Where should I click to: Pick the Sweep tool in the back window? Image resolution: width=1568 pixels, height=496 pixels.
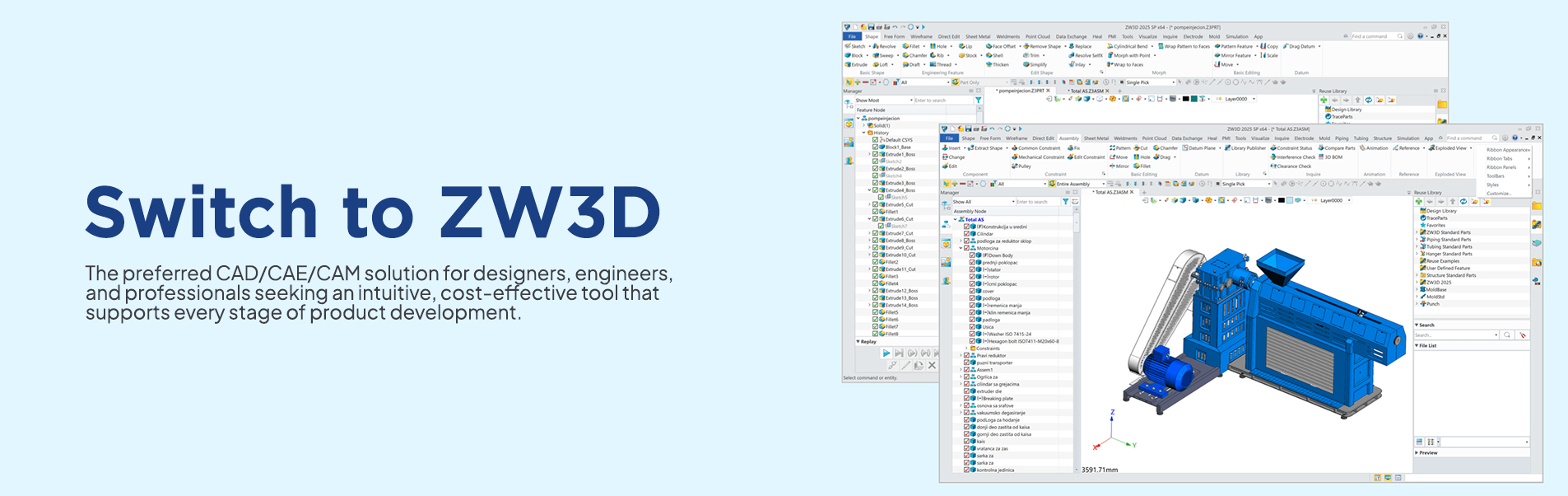coord(883,55)
